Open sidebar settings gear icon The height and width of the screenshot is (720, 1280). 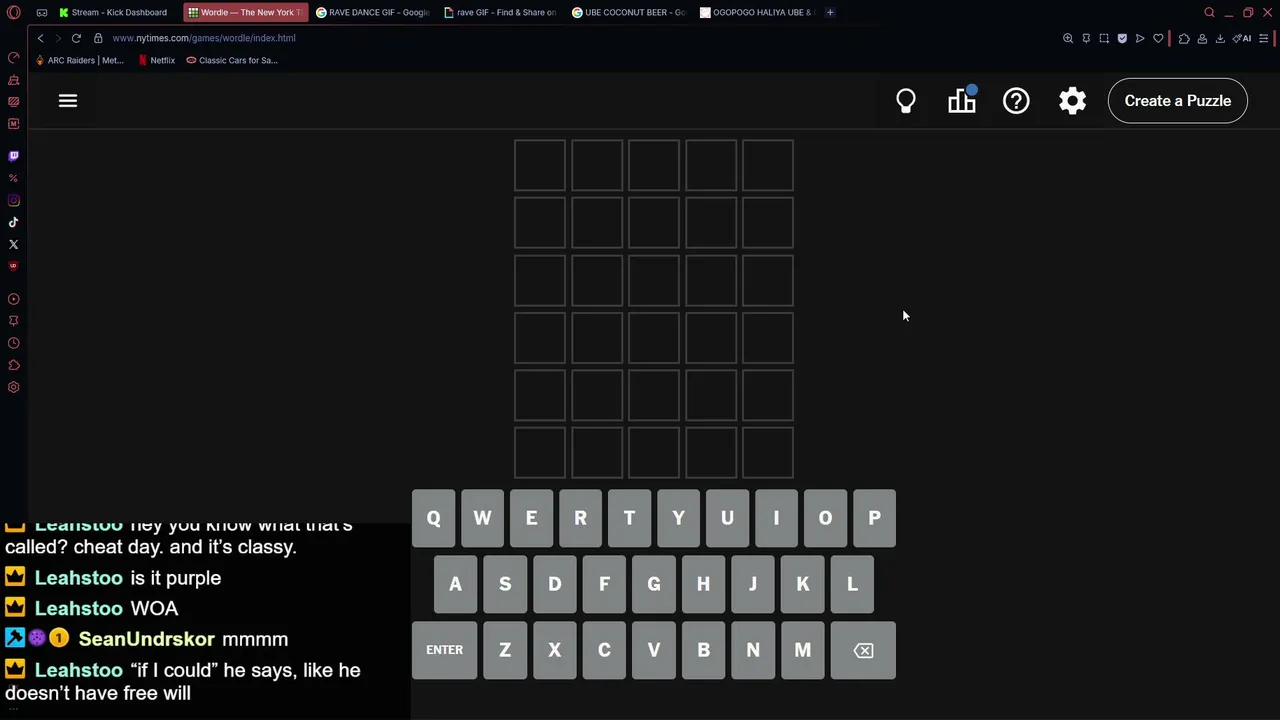pos(13,387)
